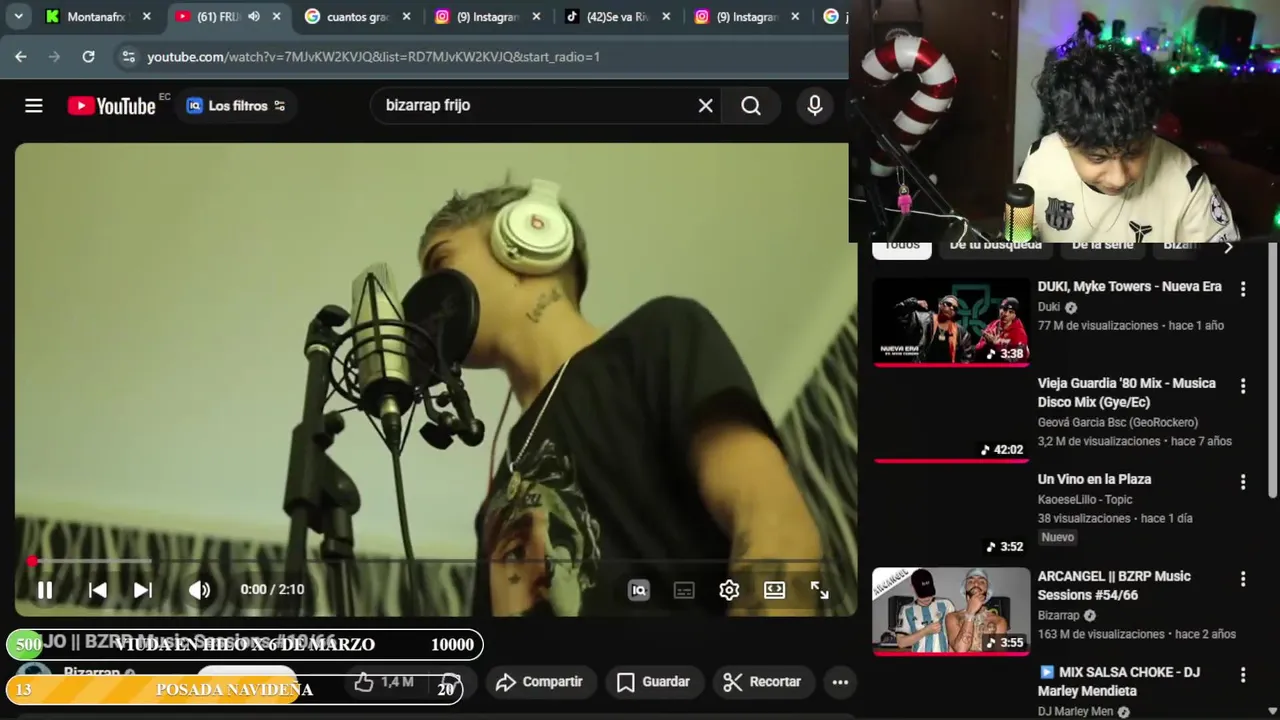This screenshot has width=1280, height=720.
Task: Switch to the Montanafx Kick tab
Action: (x=97, y=16)
